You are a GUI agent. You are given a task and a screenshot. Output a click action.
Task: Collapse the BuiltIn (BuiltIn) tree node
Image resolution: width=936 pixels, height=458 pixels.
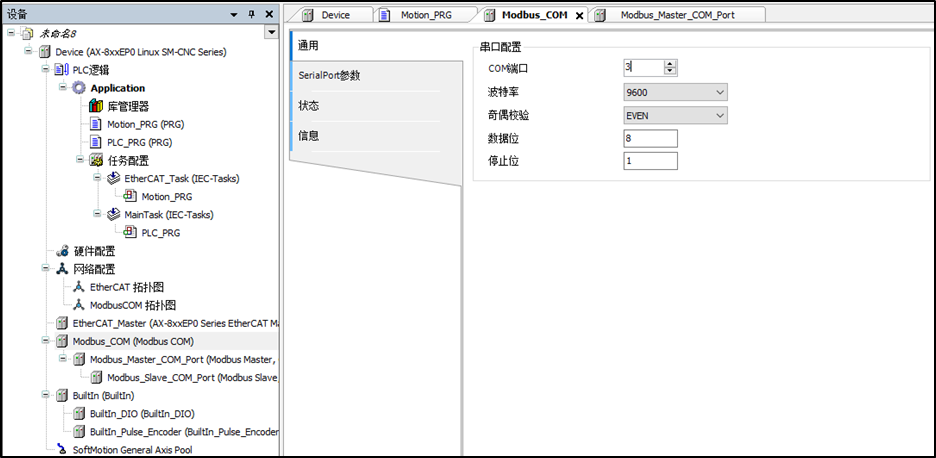click(x=46, y=395)
